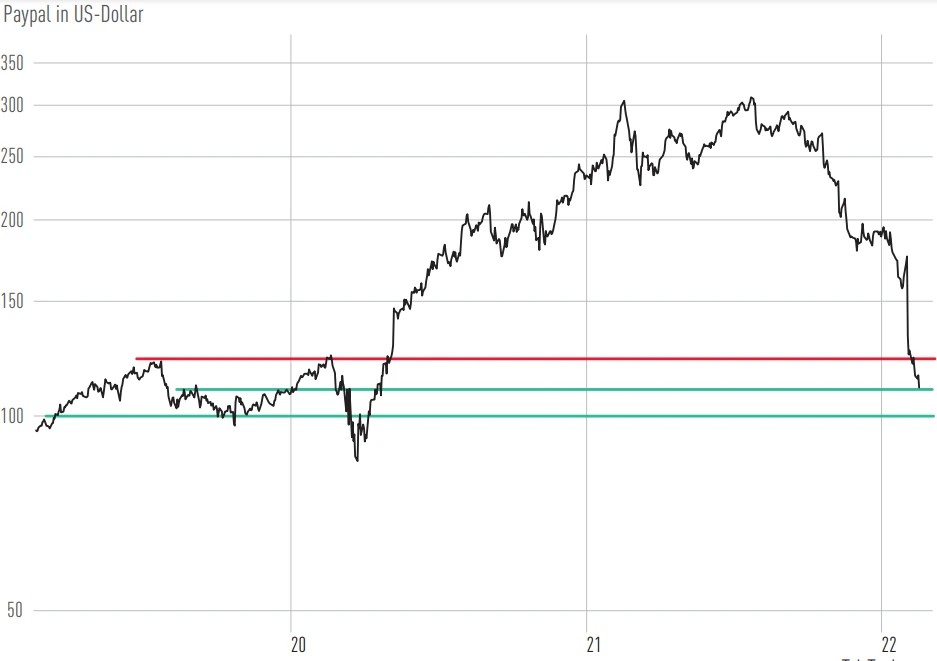Select the latest price point at line's end
937x661 pixels.
[919, 388]
